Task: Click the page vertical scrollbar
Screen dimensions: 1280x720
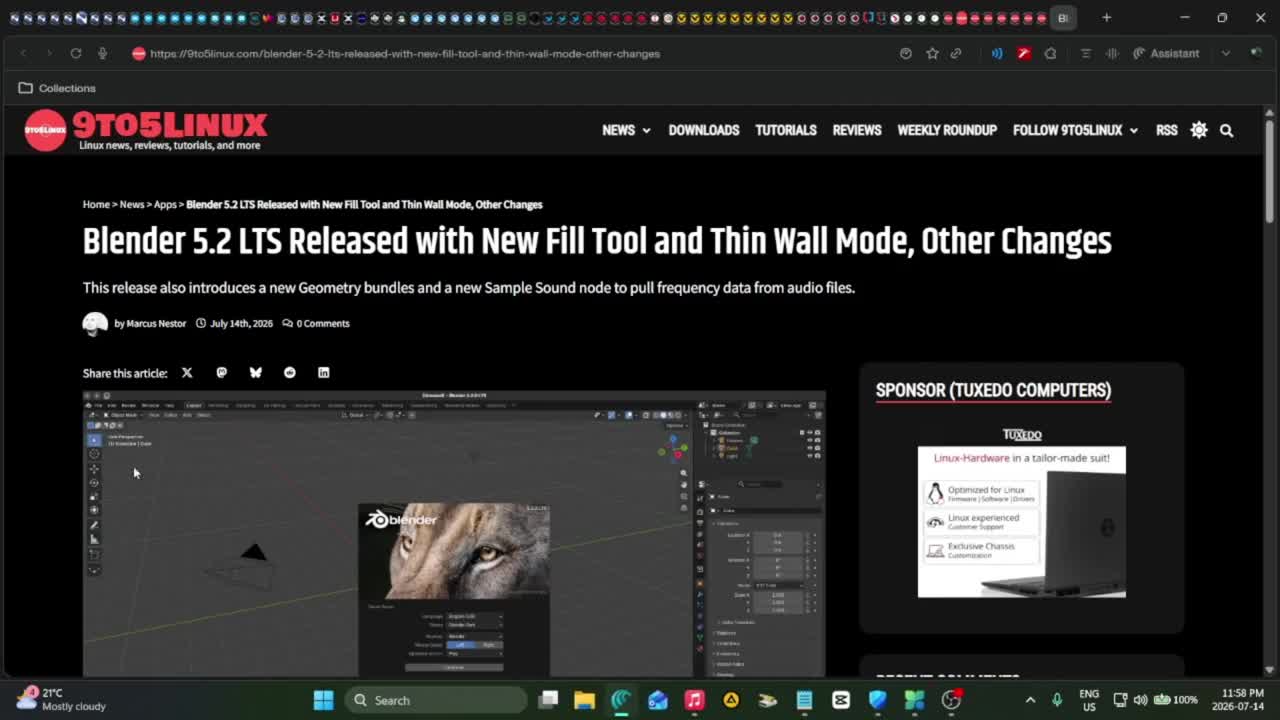Action: tap(1269, 170)
